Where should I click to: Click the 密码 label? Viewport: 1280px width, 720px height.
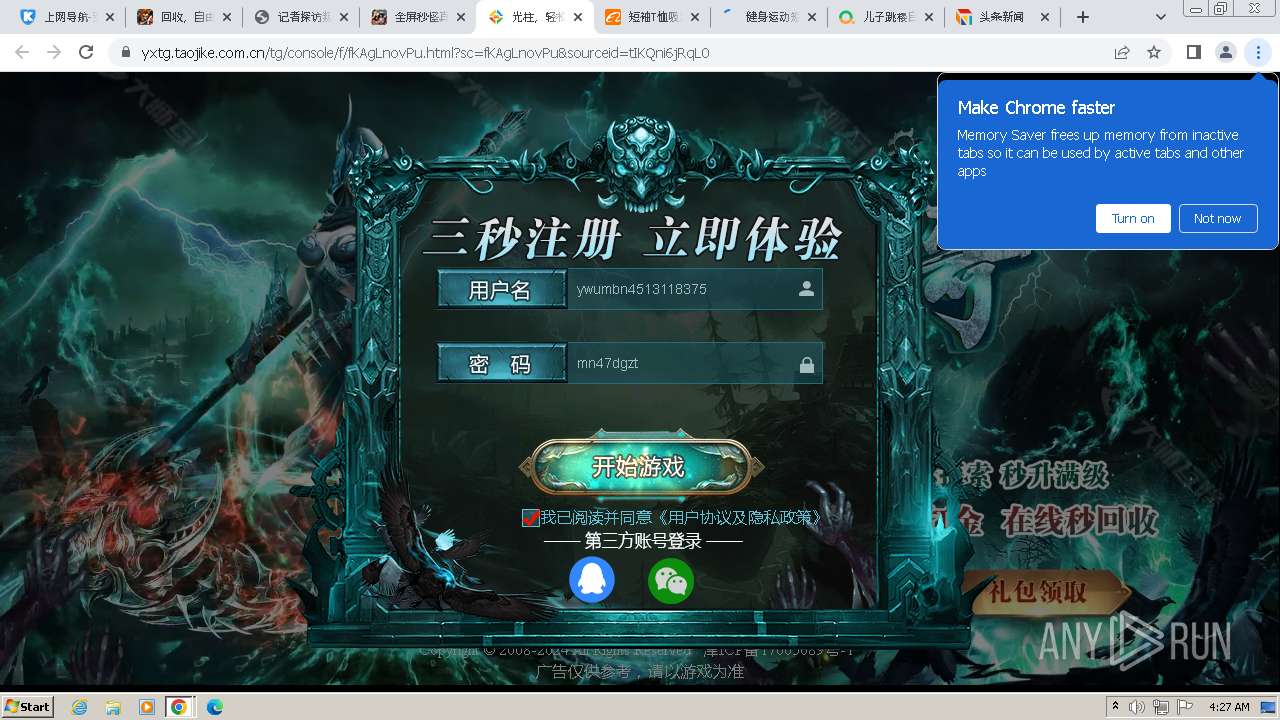pos(501,364)
